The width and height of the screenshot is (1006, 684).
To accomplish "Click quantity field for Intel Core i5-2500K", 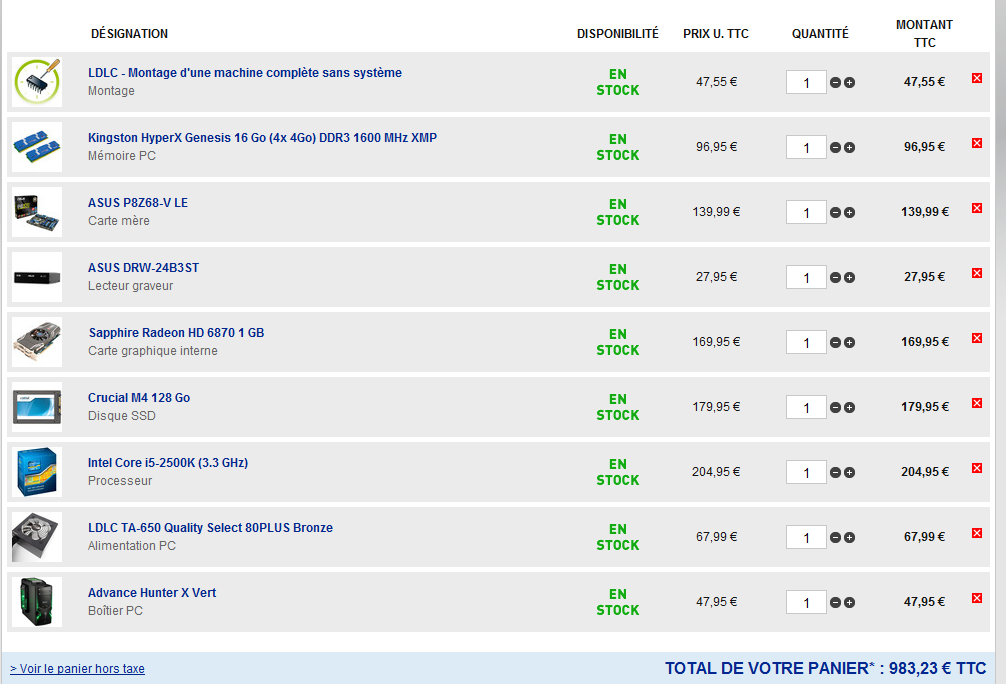I will (x=806, y=473).
